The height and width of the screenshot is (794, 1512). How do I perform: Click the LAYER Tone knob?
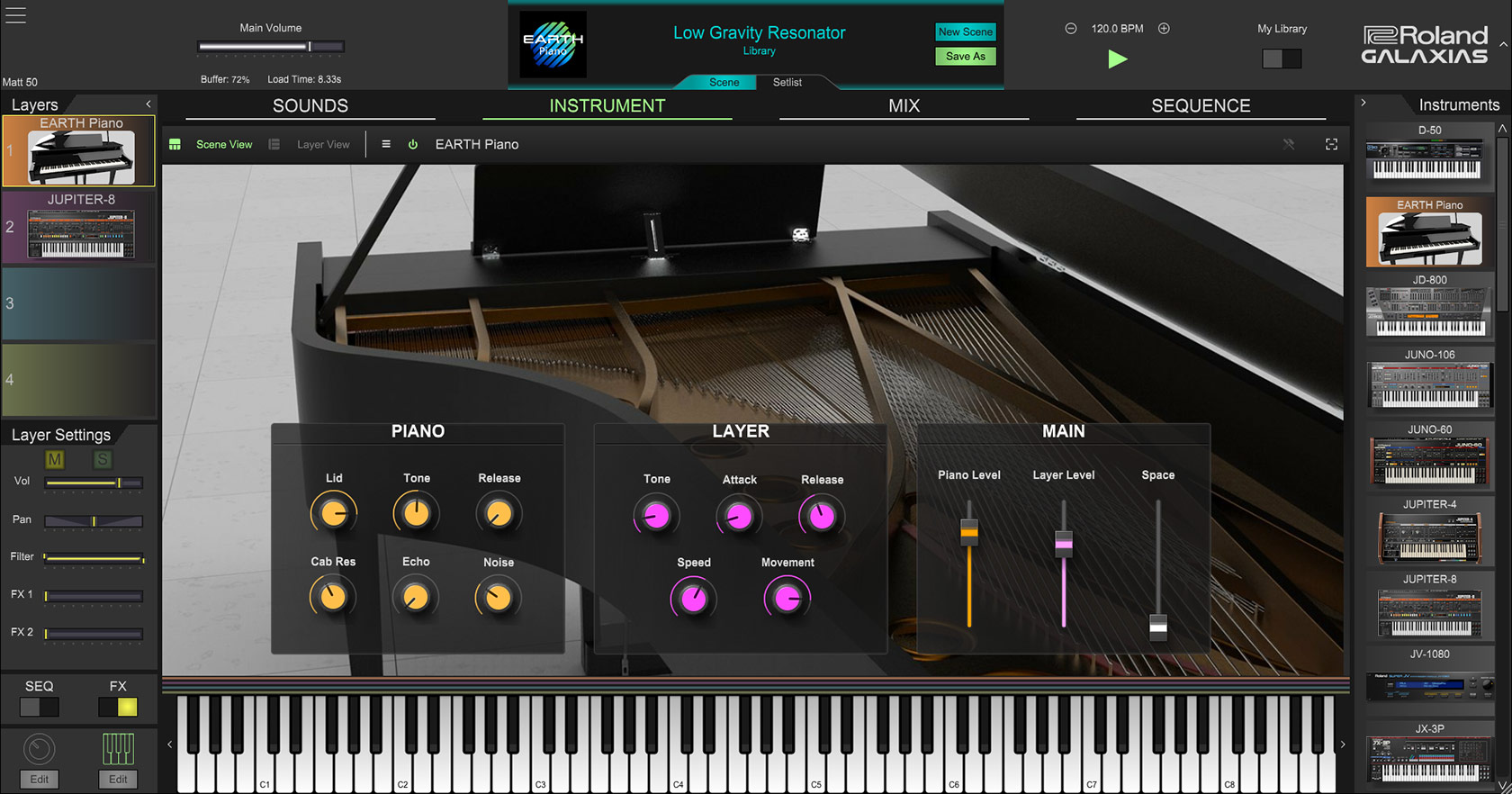pyautogui.click(x=657, y=516)
